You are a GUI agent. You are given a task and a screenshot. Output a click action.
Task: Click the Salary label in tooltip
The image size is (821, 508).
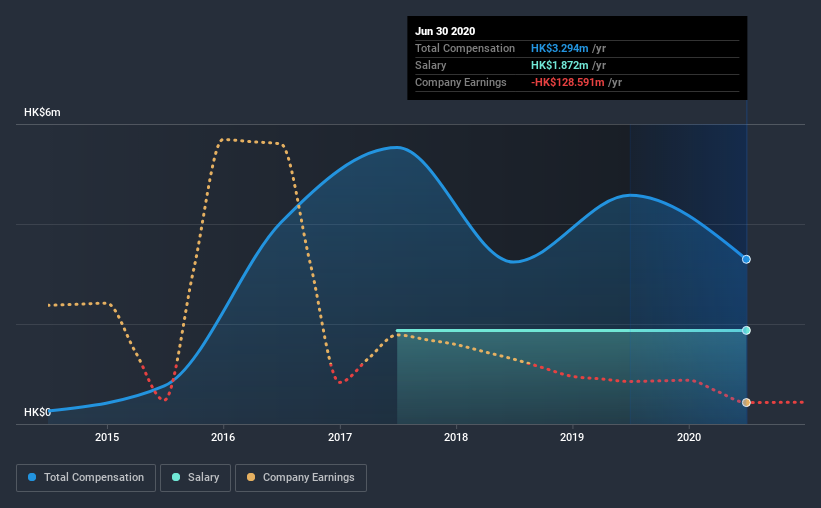(x=430, y=65)
